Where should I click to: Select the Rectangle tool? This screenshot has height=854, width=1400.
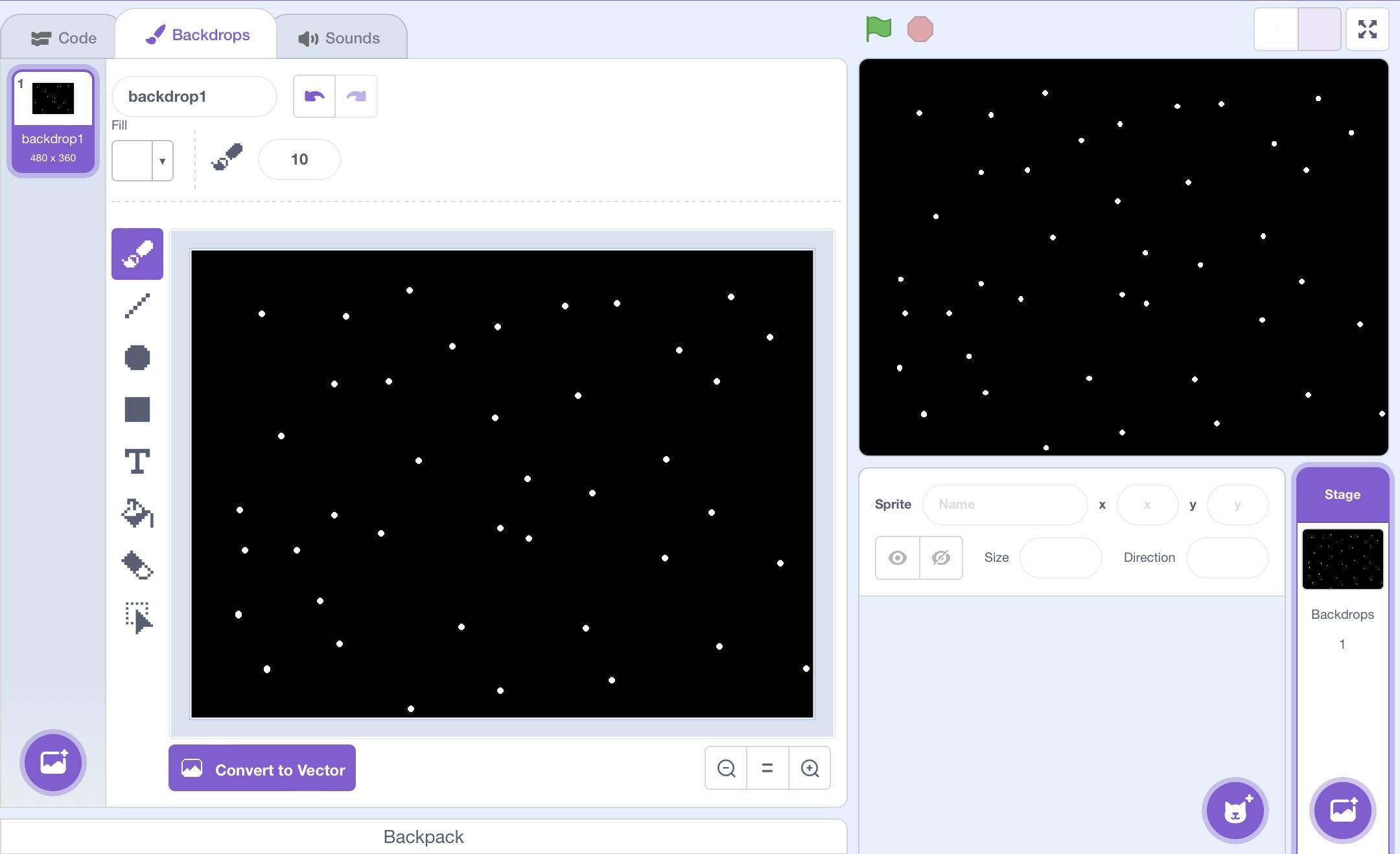click(x=137, y=409)
